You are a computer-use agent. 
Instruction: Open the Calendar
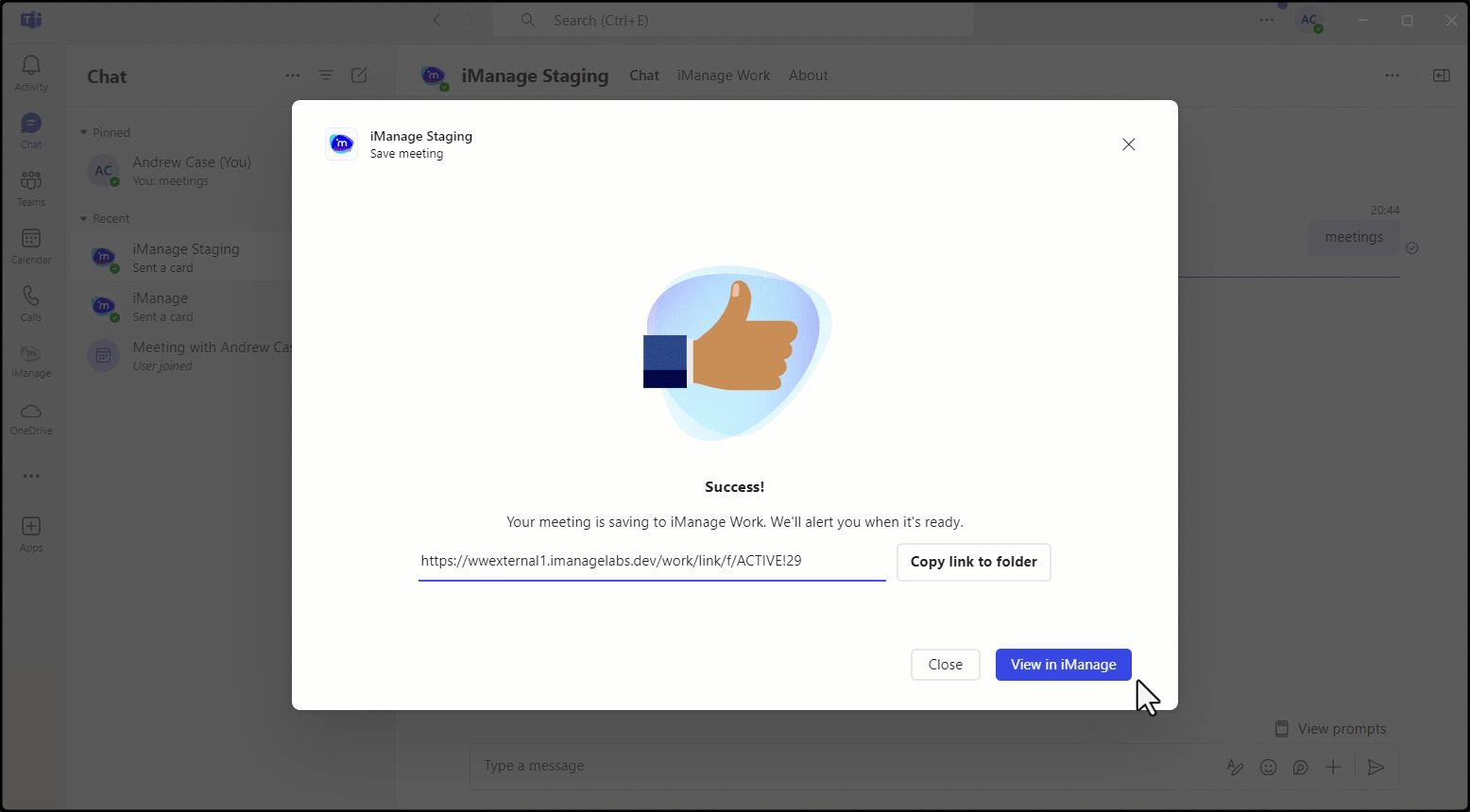click(x=30, y=244)
